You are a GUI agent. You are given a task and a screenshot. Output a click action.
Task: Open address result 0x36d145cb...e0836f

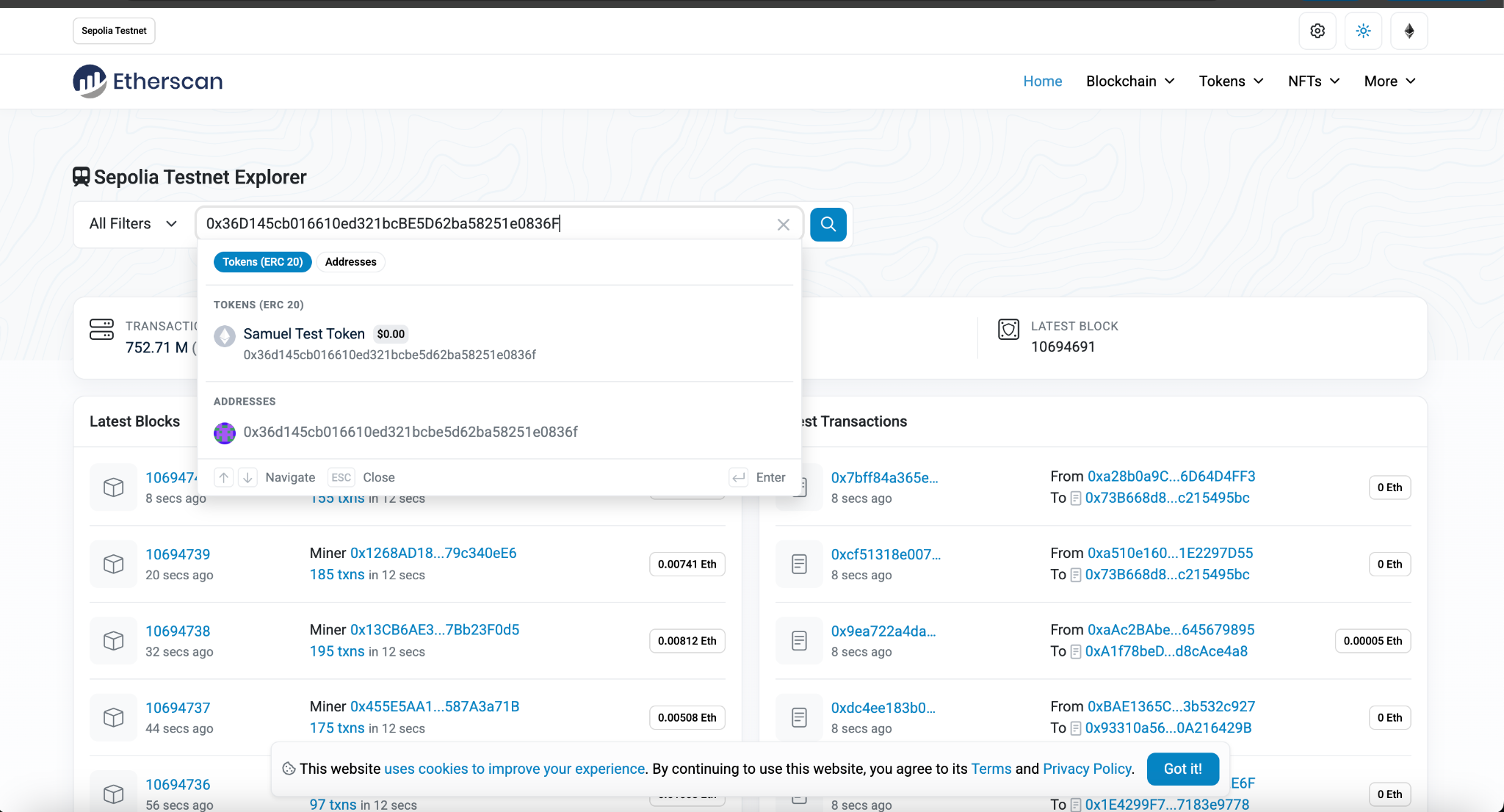[x=499, y=432]
